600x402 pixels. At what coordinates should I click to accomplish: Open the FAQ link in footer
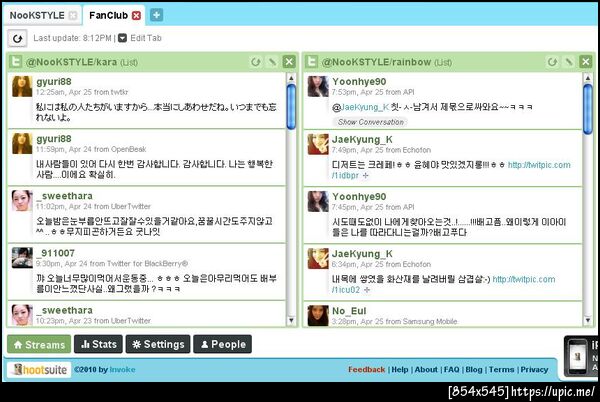click(x=452, y=369)
